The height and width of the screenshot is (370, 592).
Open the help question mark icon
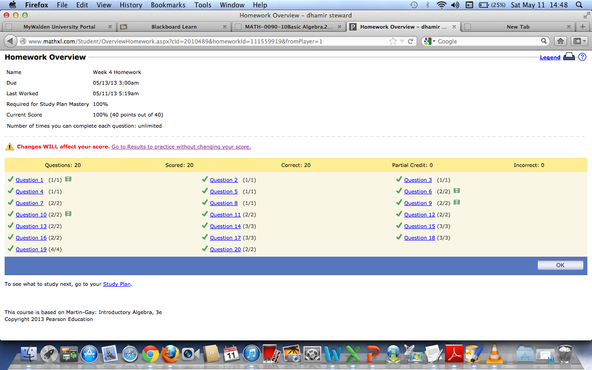tap(582, 57)
